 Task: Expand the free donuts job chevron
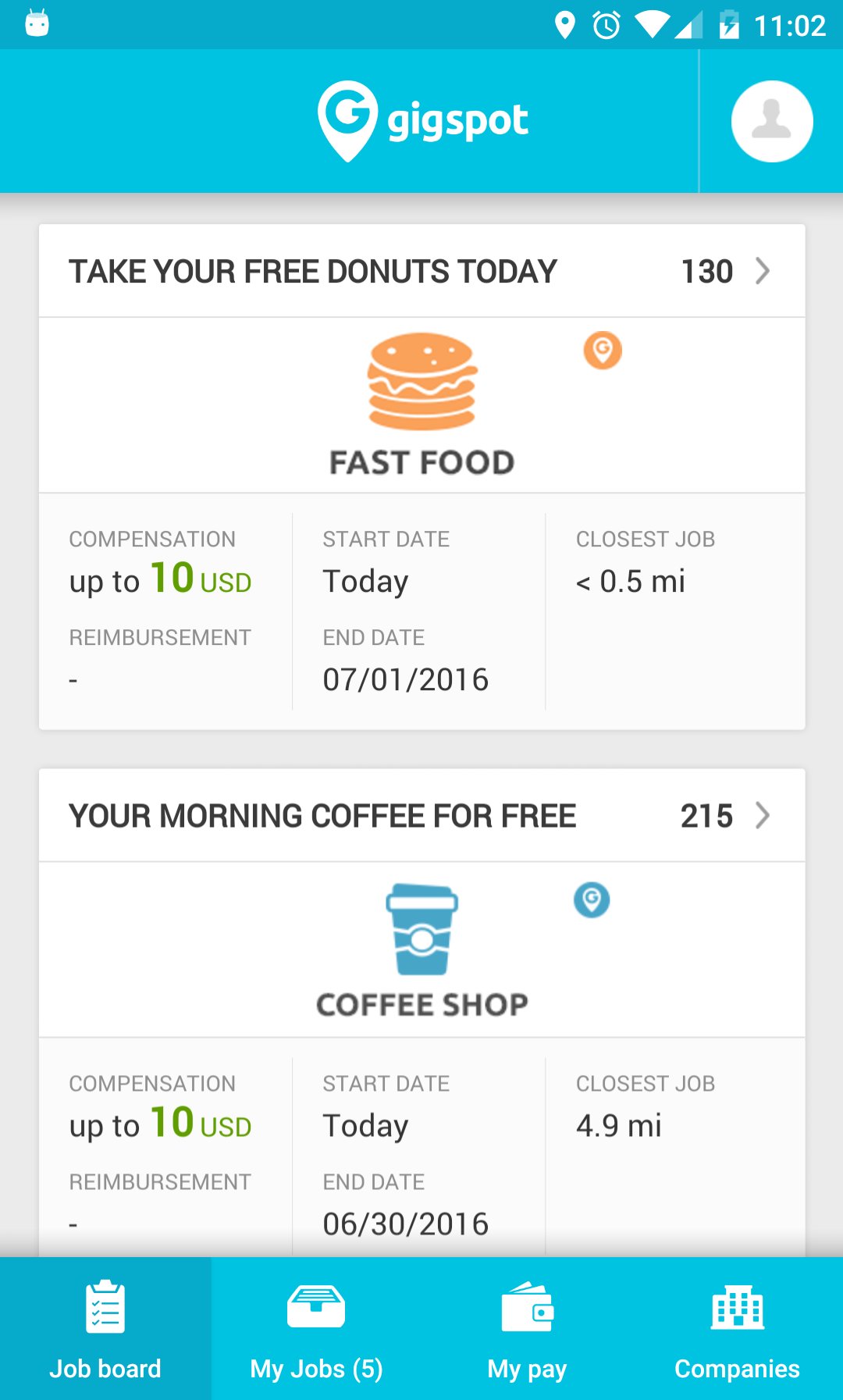pyautogui.click(x=763, y=271)
